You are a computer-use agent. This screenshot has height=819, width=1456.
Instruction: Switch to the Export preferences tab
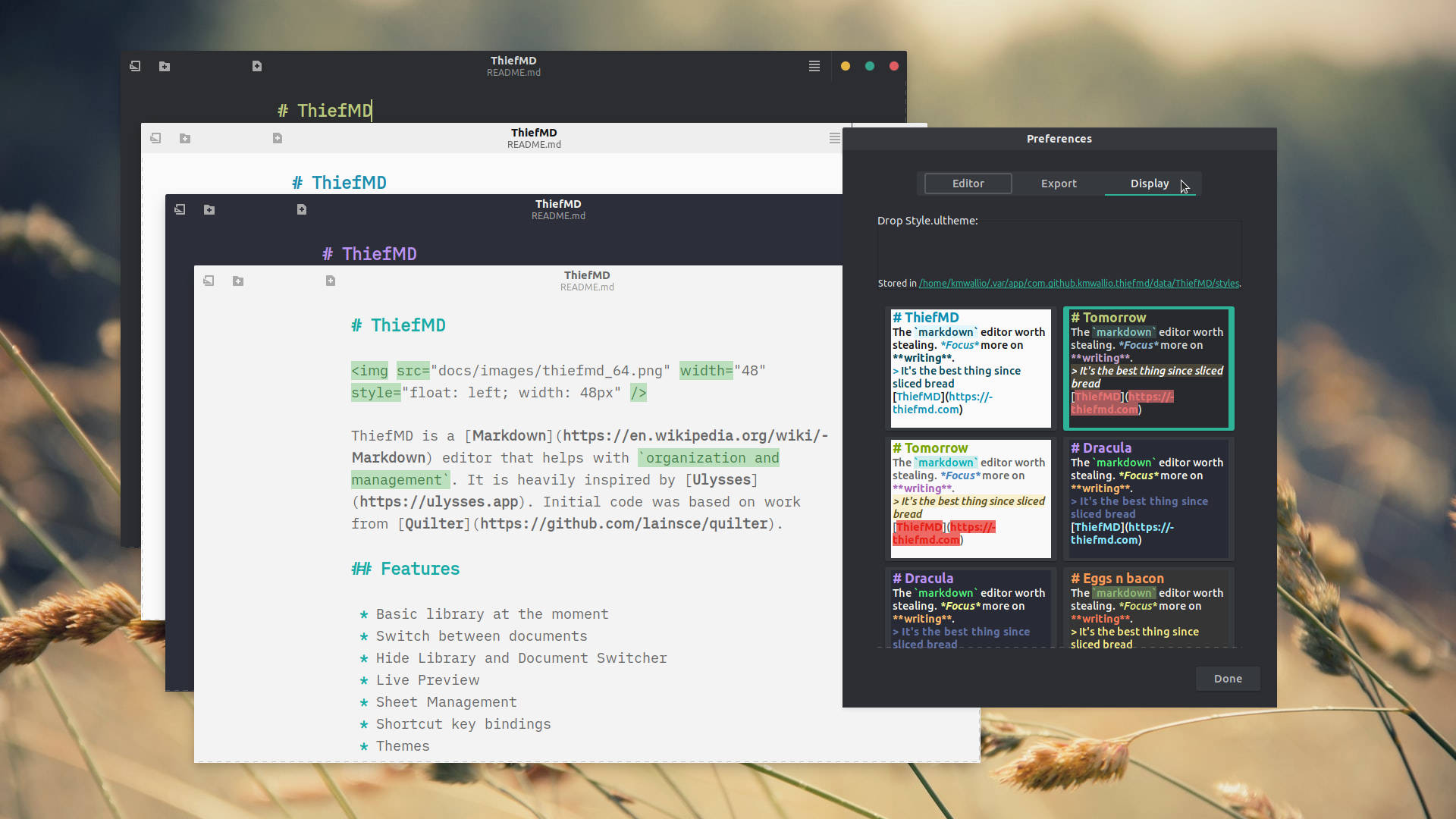(x=1059, y=184)
